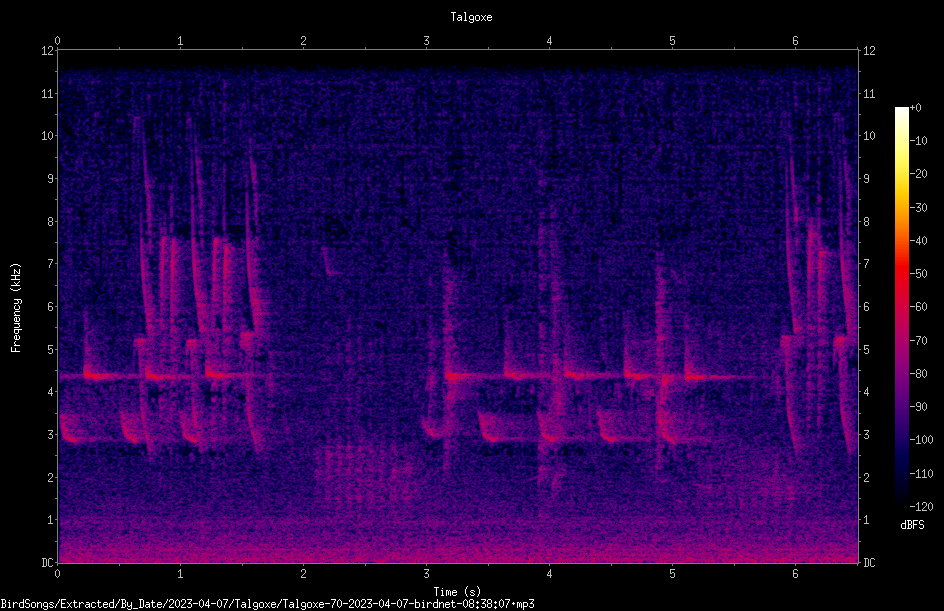Click the 5 second tick on the bottom time axis
The height and width of the screenshot is (611, 944).
[x=672, y=574]
